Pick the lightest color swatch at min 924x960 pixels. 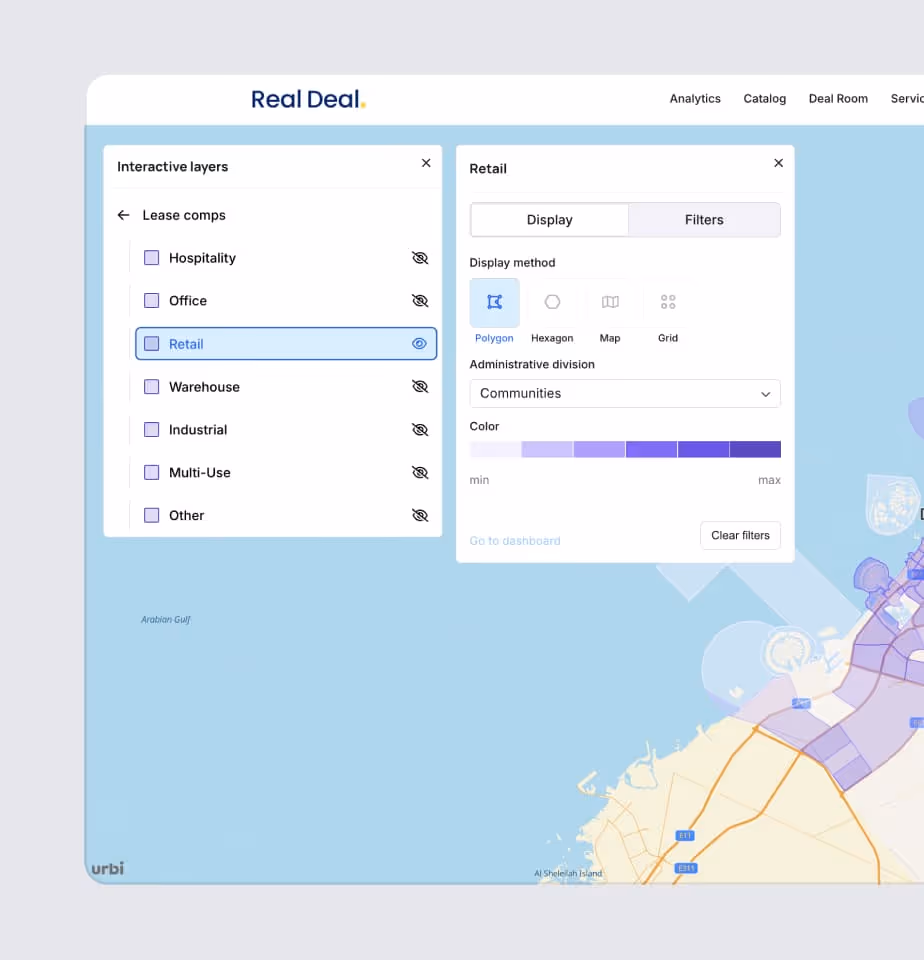[495, 449]
